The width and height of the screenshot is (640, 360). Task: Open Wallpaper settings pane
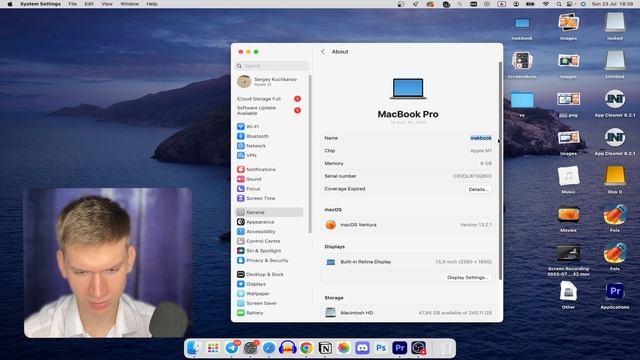click(253, 293)
